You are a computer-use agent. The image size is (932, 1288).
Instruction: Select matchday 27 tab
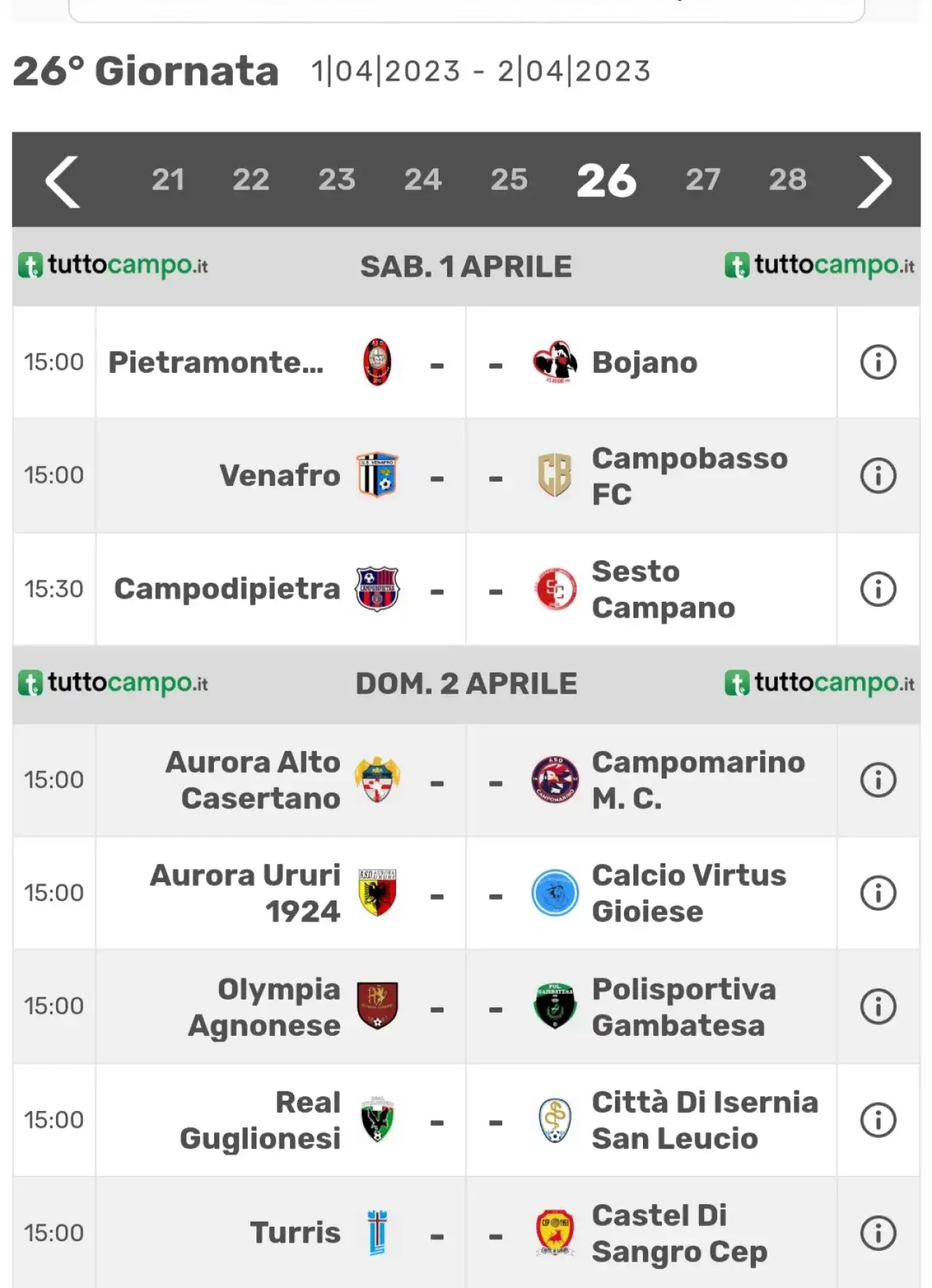pyautogui.click(x=703, y=180)
